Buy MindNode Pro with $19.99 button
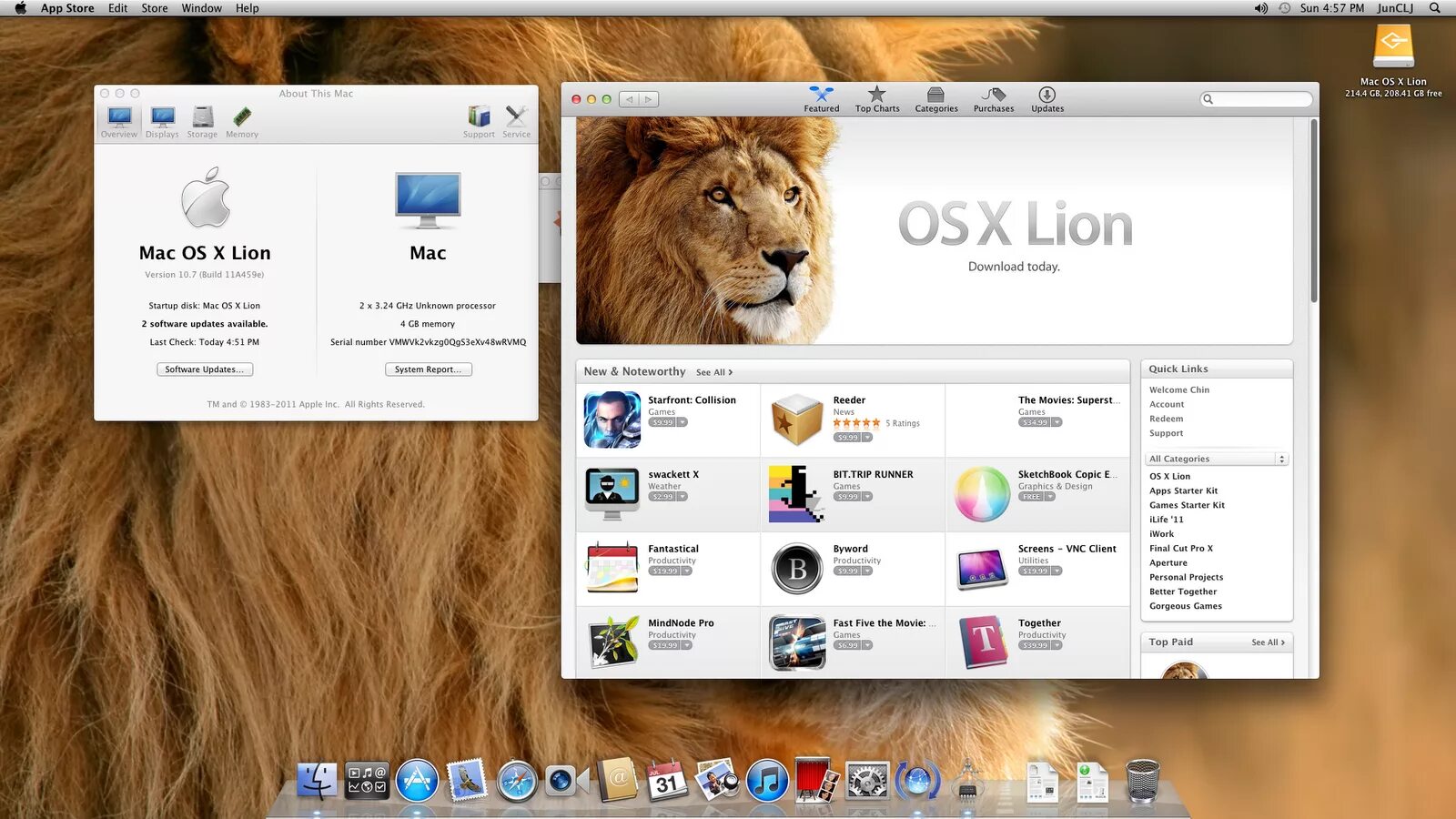The width and height of the screenshot is (1456, 819). 664,645
